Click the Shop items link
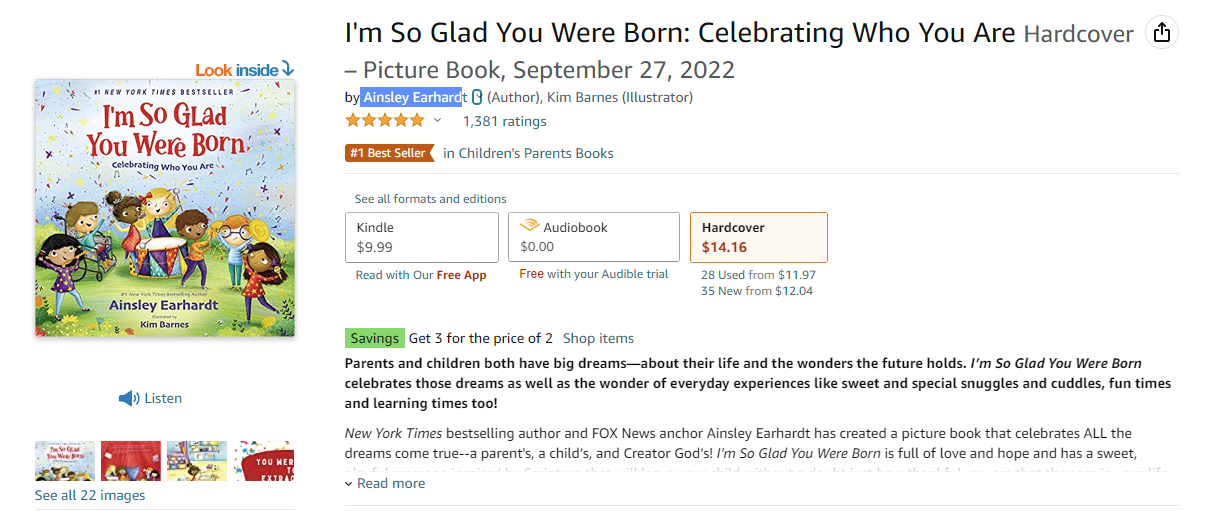The width and height of the screenshot is (1220, 511). tap(598, 338)
